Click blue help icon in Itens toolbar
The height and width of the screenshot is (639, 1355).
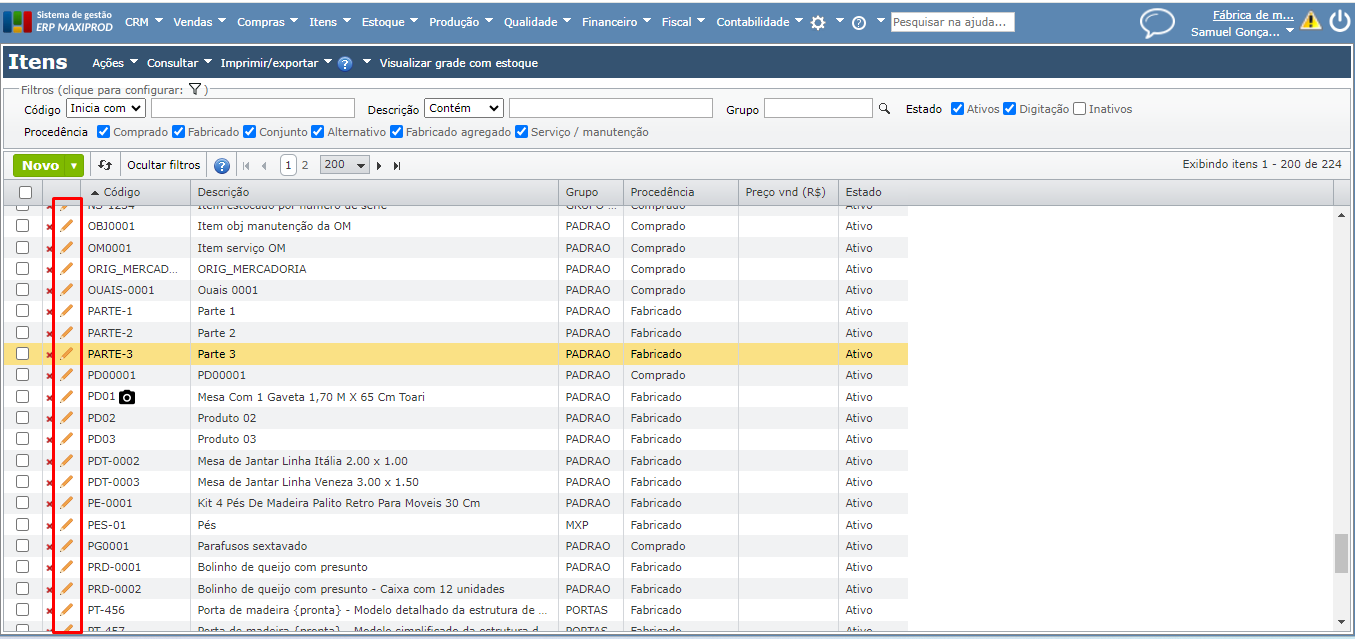345,63
